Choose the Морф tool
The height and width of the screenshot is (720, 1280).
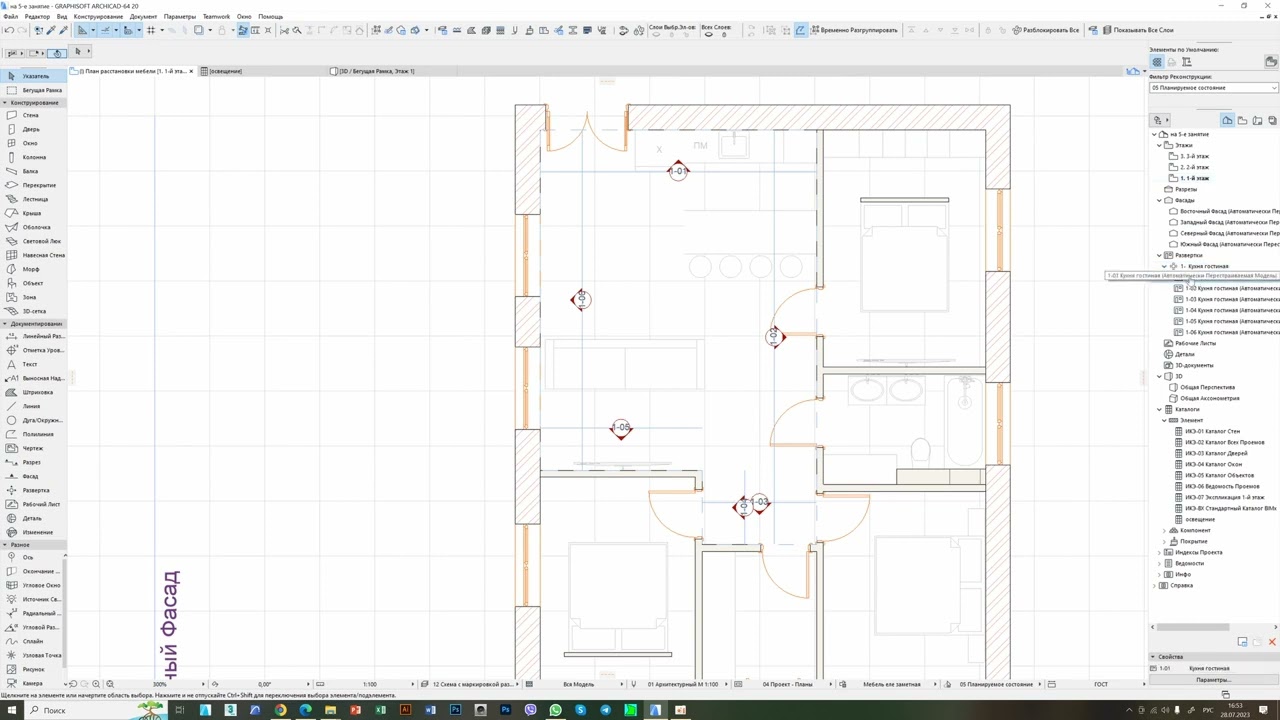coord(30,269)
